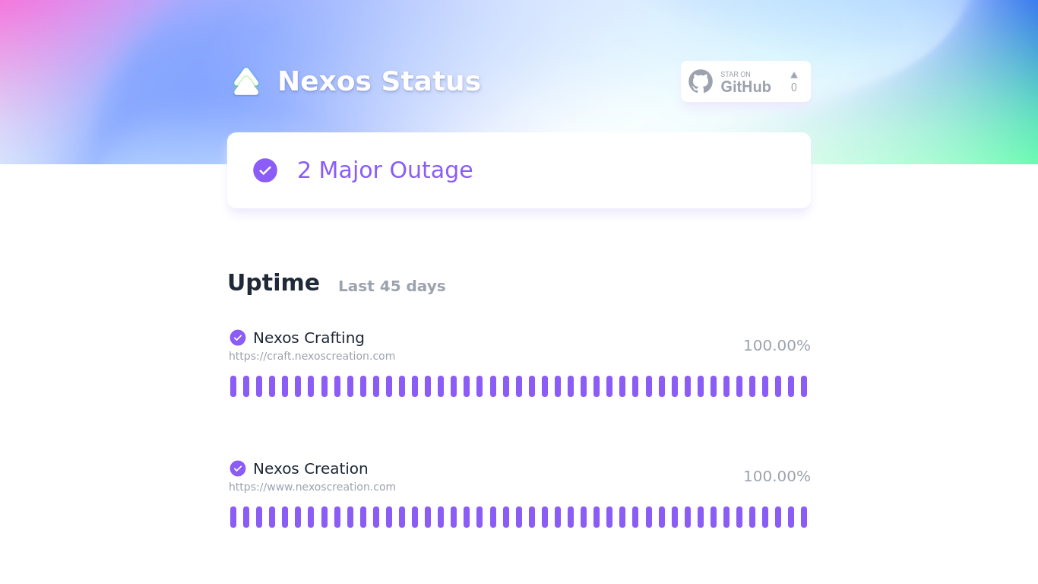Click the star count triangle in GitHub badge
The width and height of the screenshot is (1038, 584).
(794, 75)
